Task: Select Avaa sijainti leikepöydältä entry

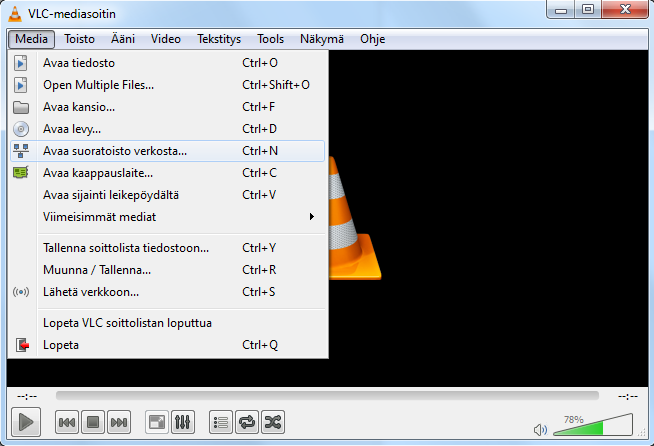Action: tap(167, 195)
